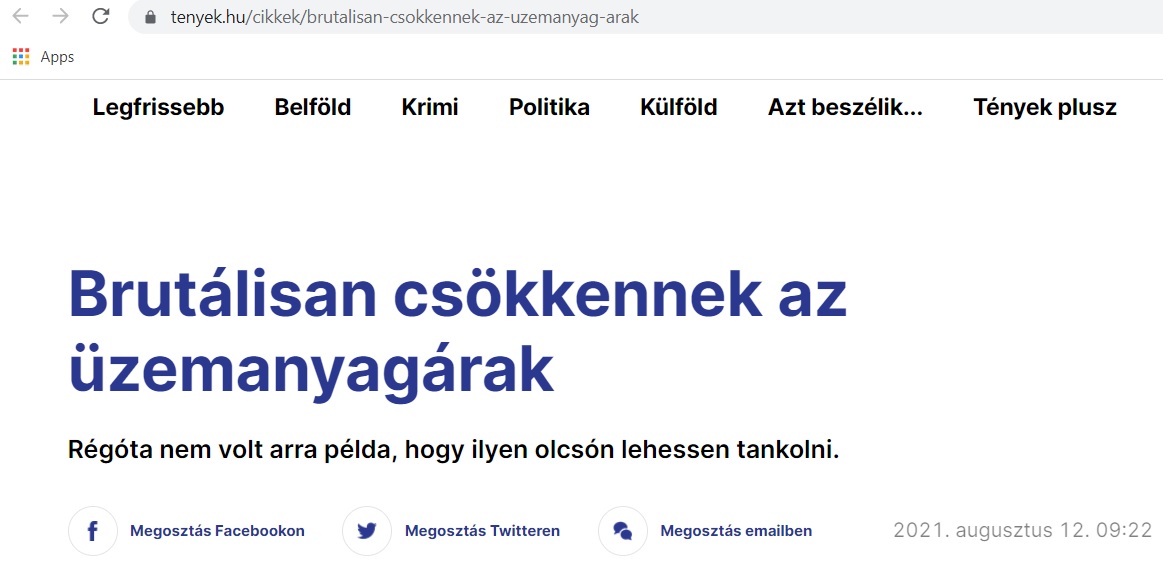The width and height of the screenshot is (1163, 583).
Task: Click the Megosztás emailben text link
Action: pos(736,531)
